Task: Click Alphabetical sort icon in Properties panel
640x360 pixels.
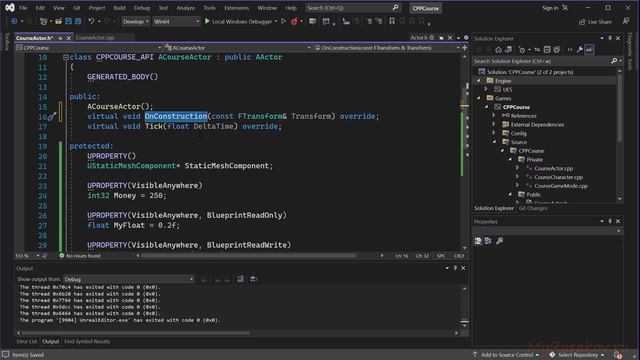Action: point(488,241)
